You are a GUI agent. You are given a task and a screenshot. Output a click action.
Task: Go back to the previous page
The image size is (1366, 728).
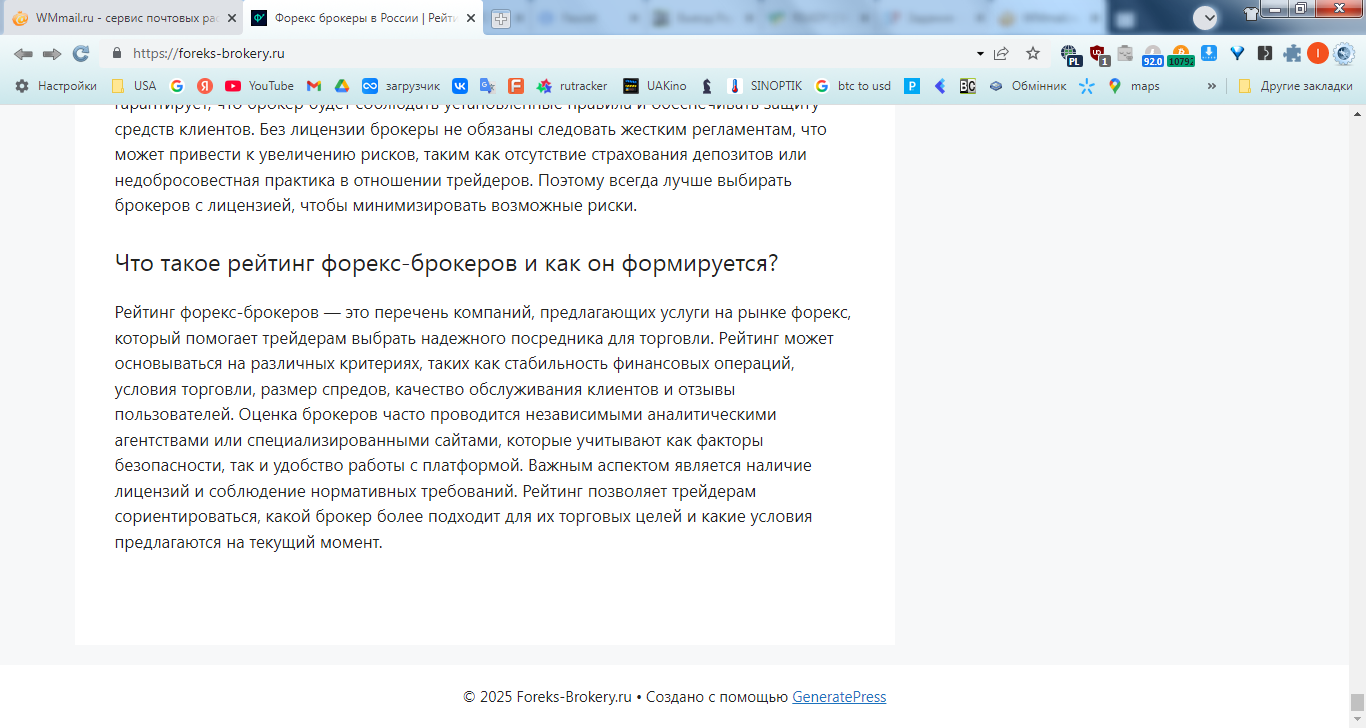tap(23, 54)
